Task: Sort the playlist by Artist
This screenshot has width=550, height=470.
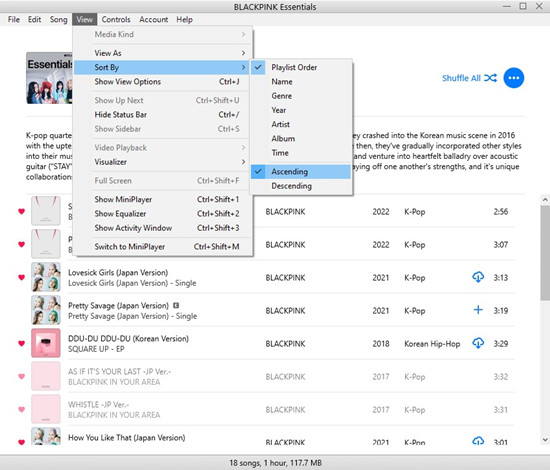Action: pos(301,124)
